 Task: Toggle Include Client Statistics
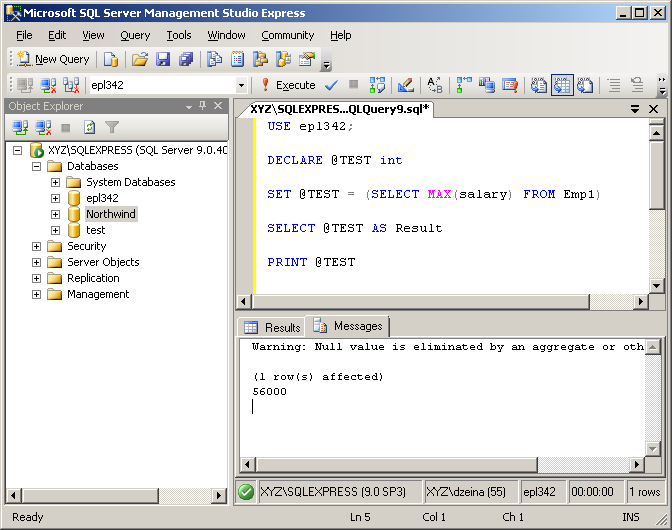487,85
